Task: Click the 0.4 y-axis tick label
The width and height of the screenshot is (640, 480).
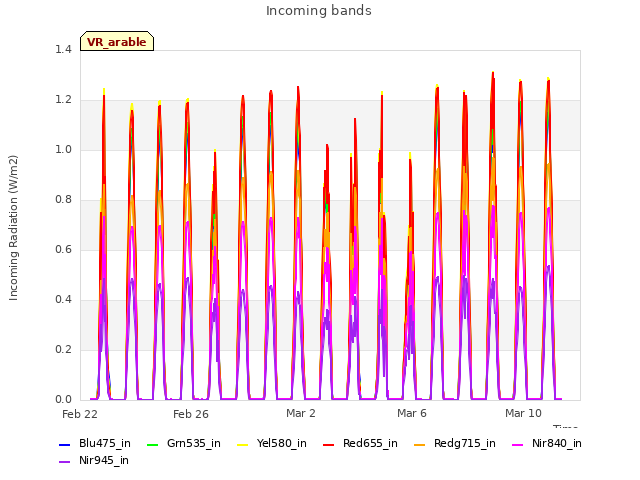Action: [x=63, y=299]
